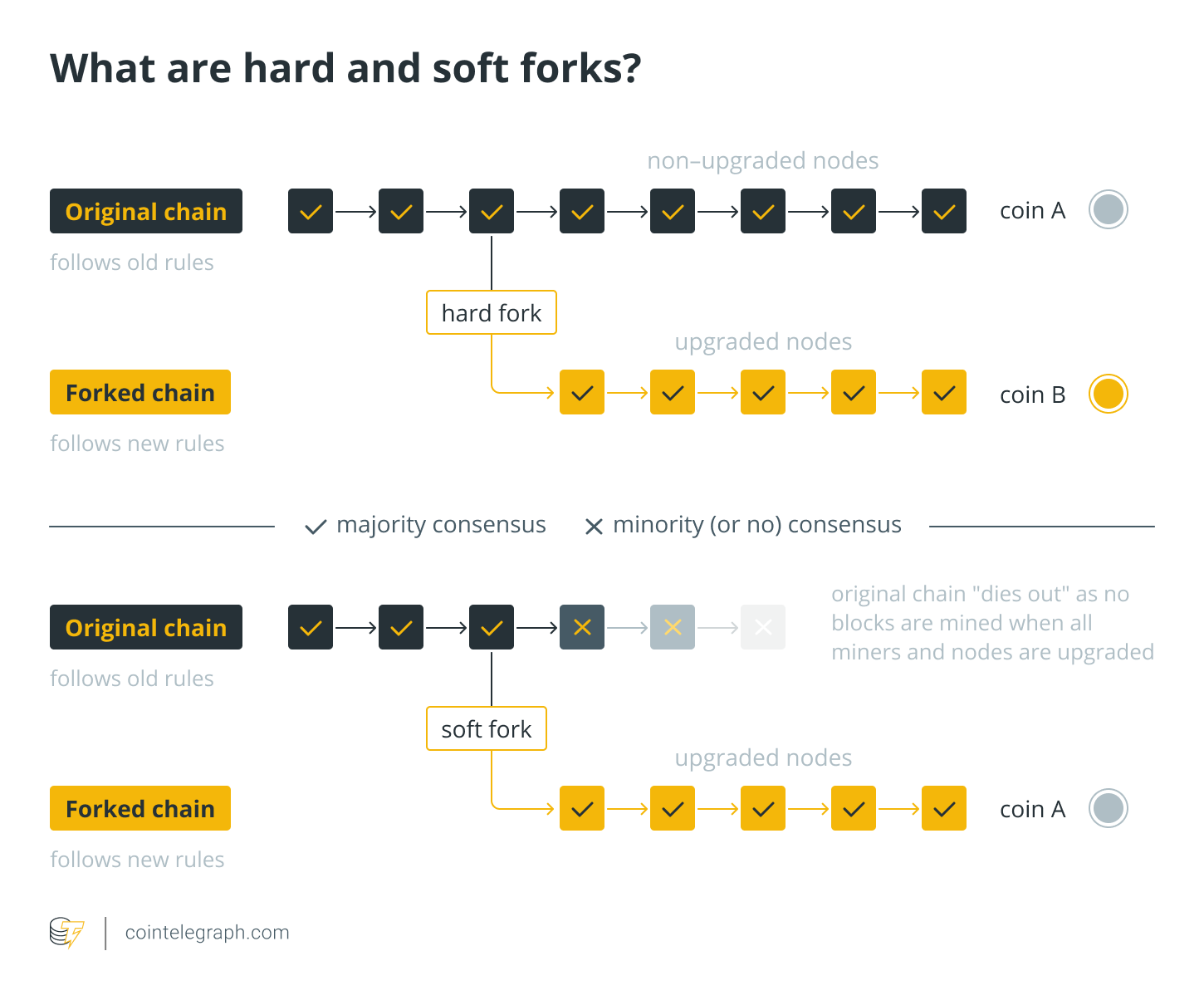Click the light gray X block
Viewport: 1204px width, 1000px height.
pos(673,627)
